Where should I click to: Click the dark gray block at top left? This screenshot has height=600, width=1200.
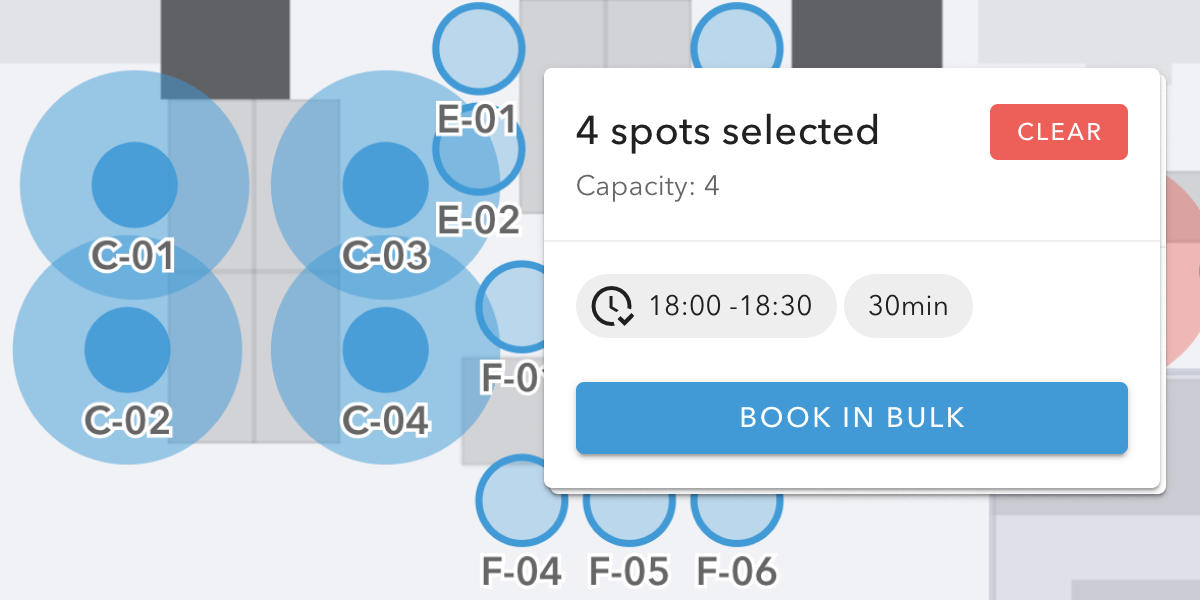[226, 49]
